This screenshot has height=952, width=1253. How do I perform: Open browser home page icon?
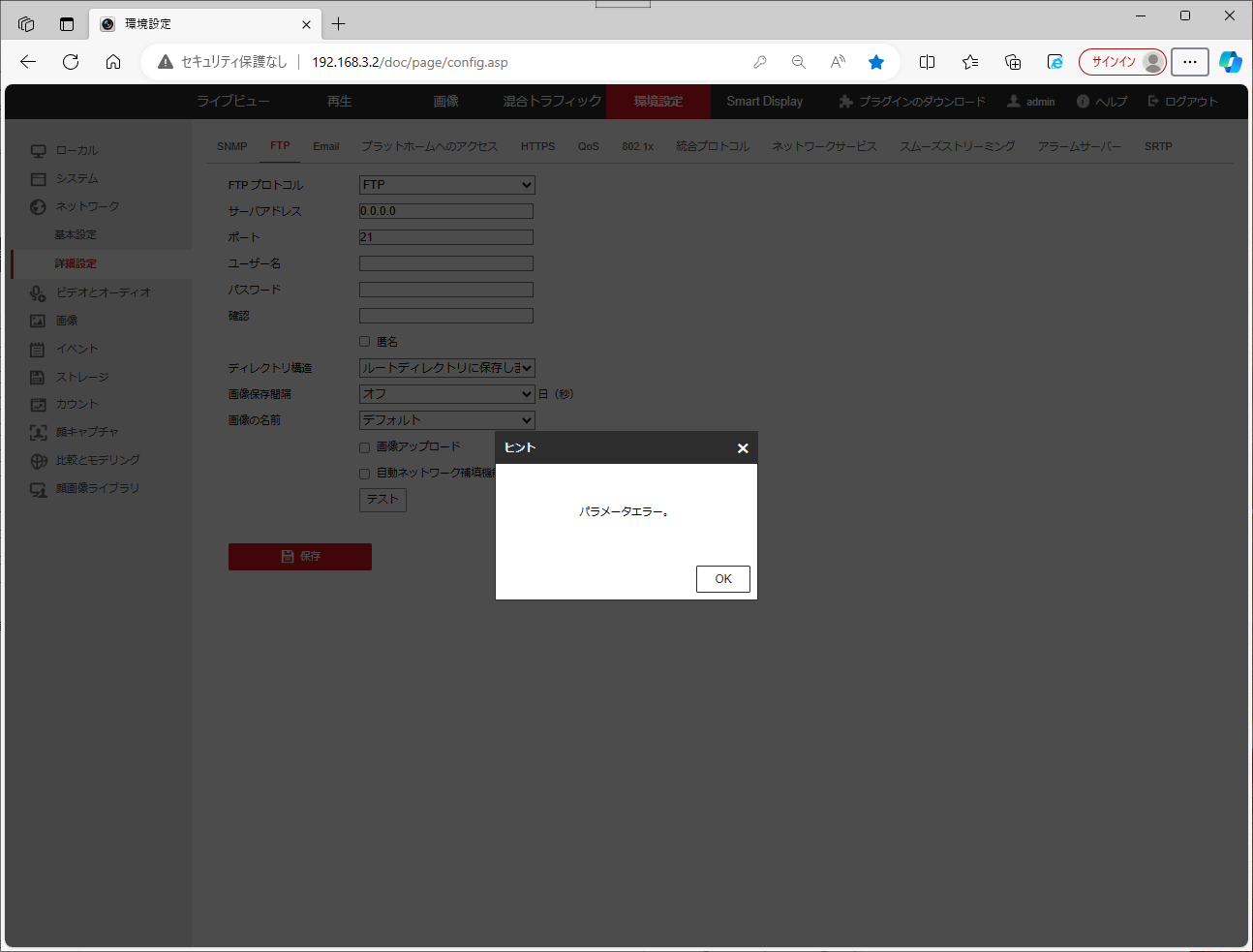pos(113,62)
